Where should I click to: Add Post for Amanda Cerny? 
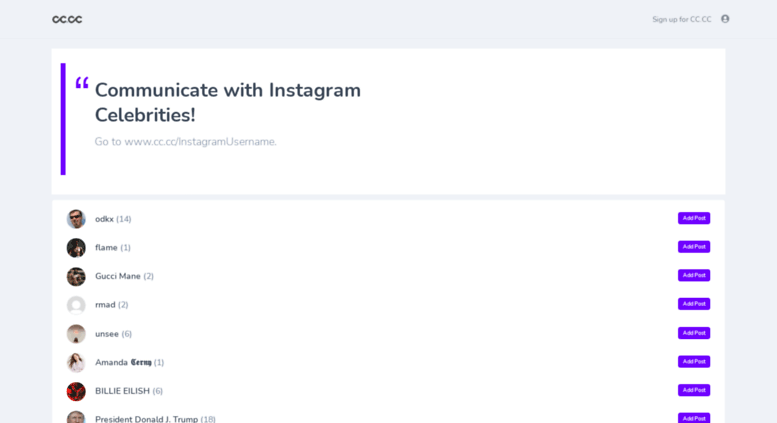pos(694,362)
